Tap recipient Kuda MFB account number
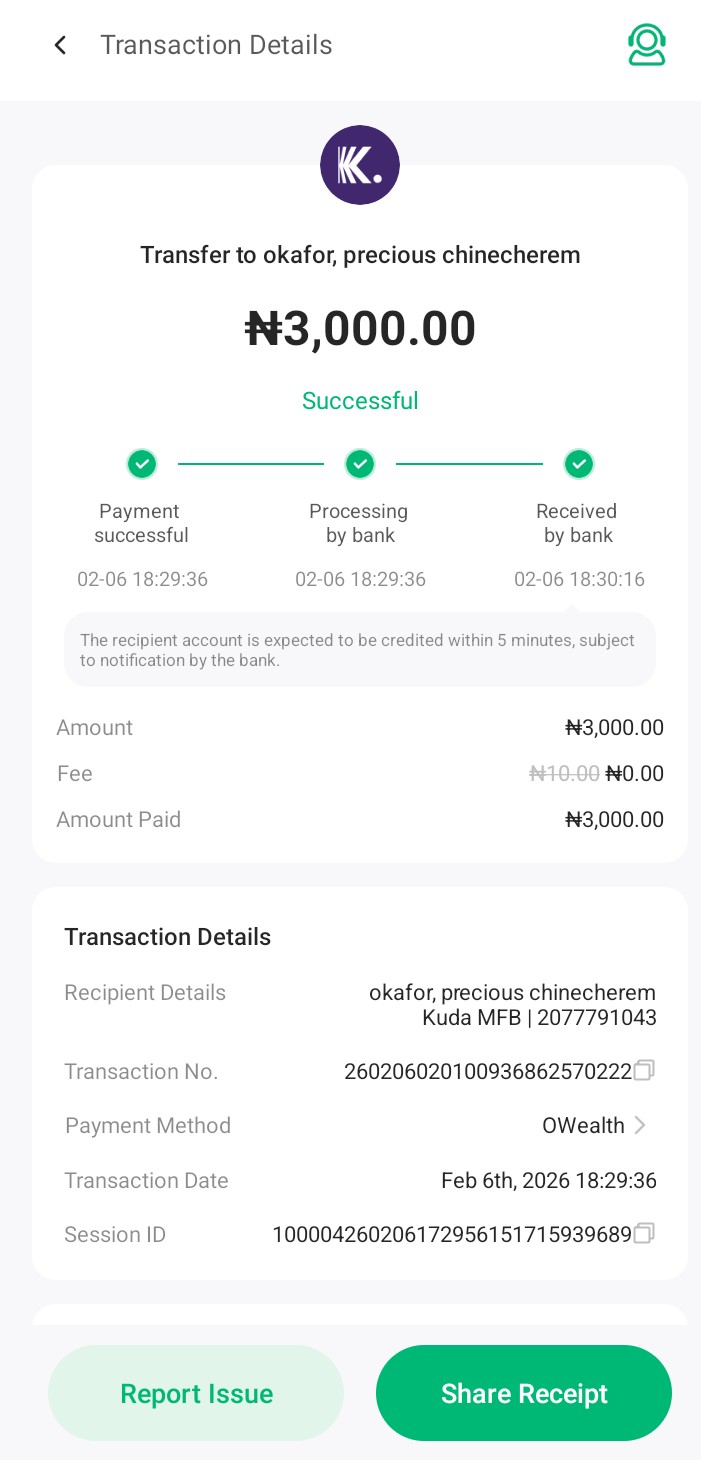The image size is (701, 1460). pos(539,1018)
